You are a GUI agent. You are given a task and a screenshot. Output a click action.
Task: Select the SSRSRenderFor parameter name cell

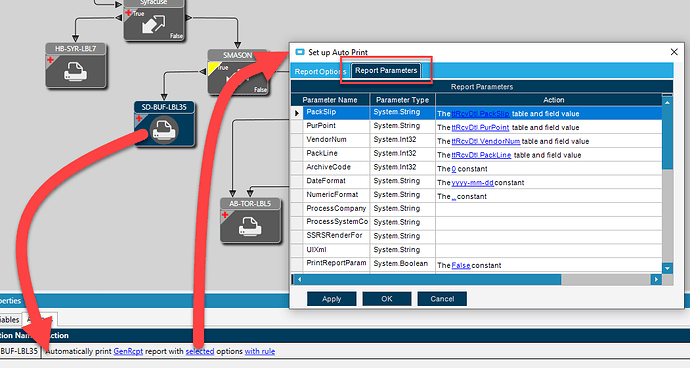(x=336, y=236)
